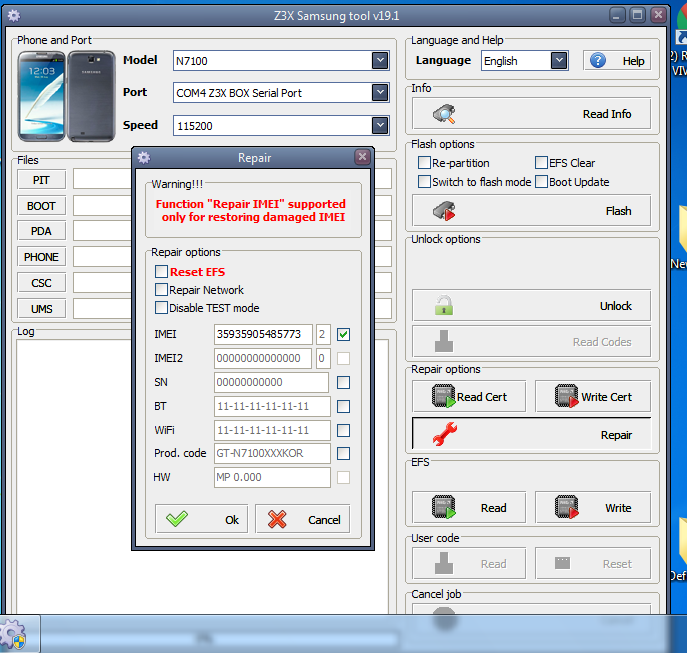This screenshot has height=653, width=687.
Task: Click the green checkmark Ok icon
Action: [177, 519]
